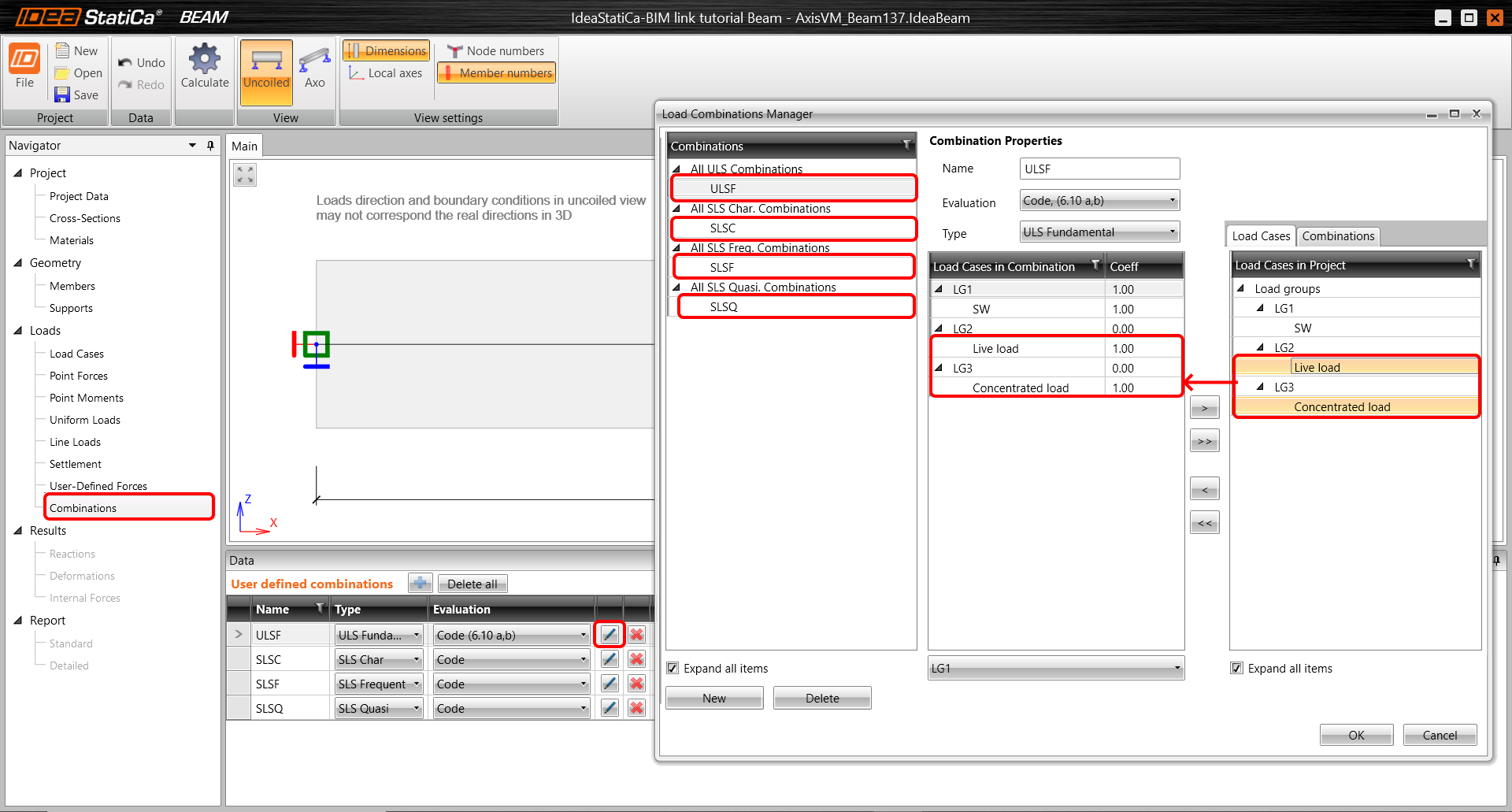This screenshot has width=1512, height=812.
Task: Switch to the Combinations tab
Action: coord(1337,236)
